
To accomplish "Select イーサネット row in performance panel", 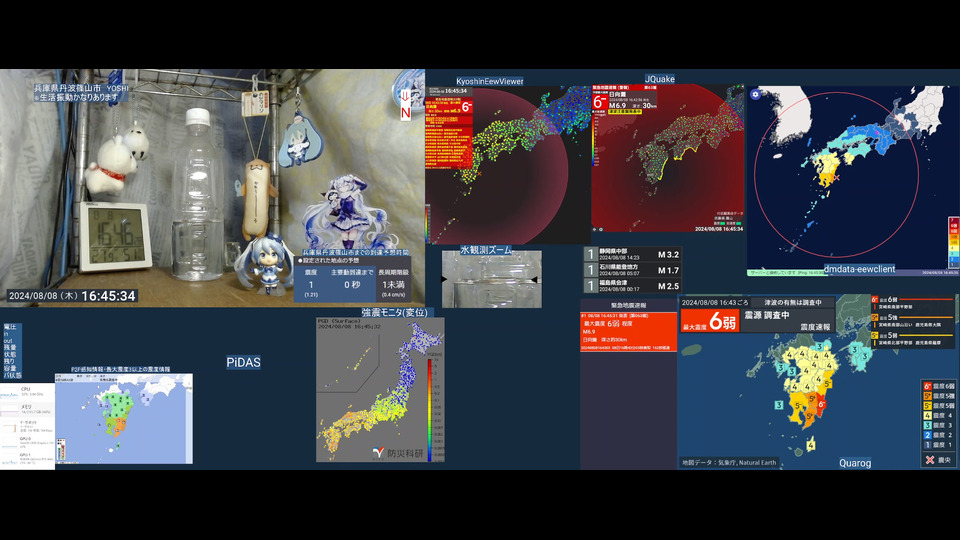I will coord(28,426).
